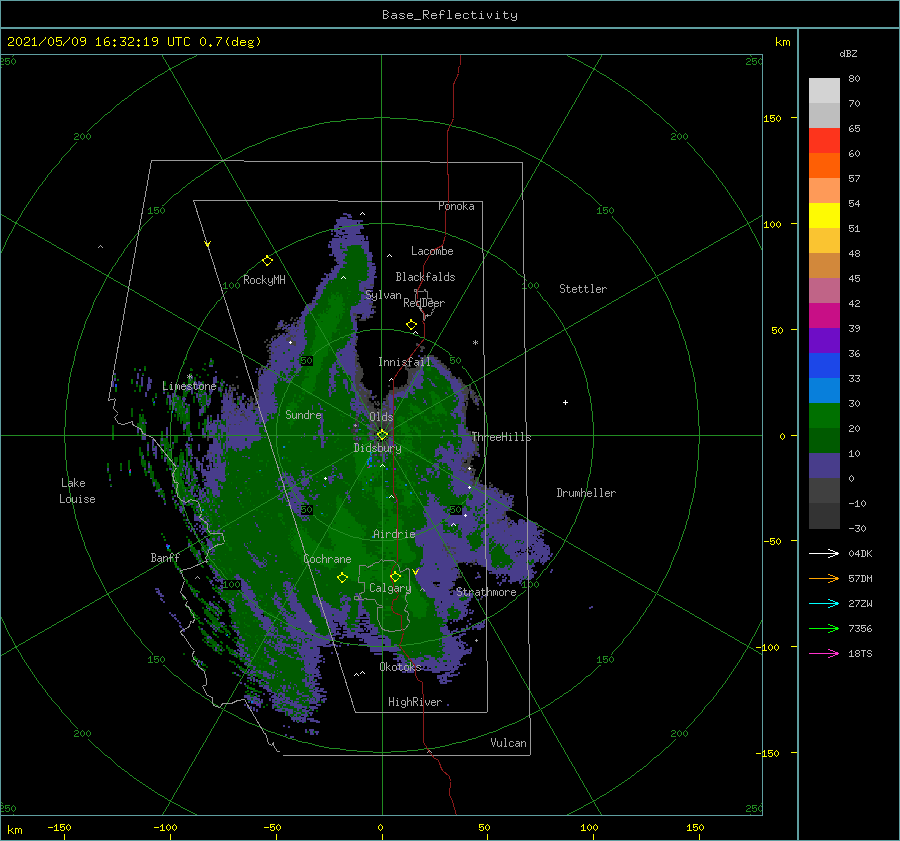Click the Calgary city label

(x=390, y=588)
